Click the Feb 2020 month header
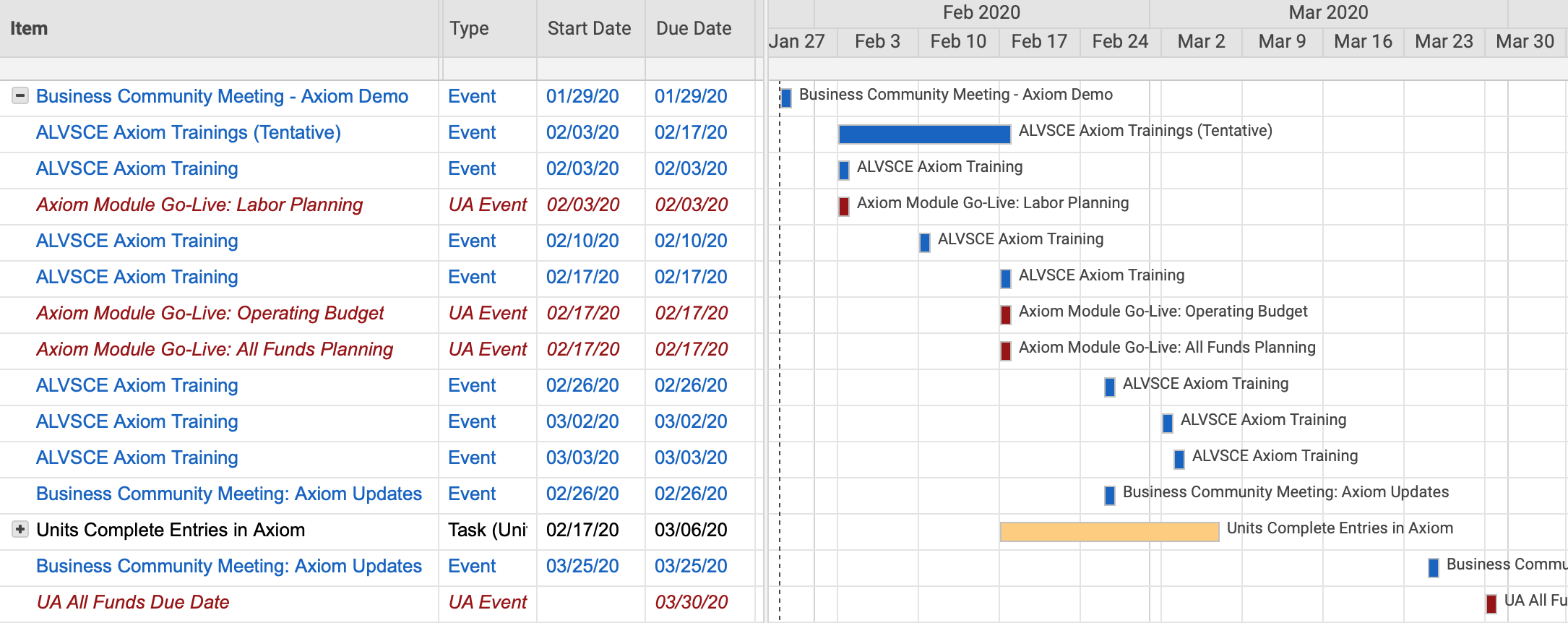 tap(981, 12)
